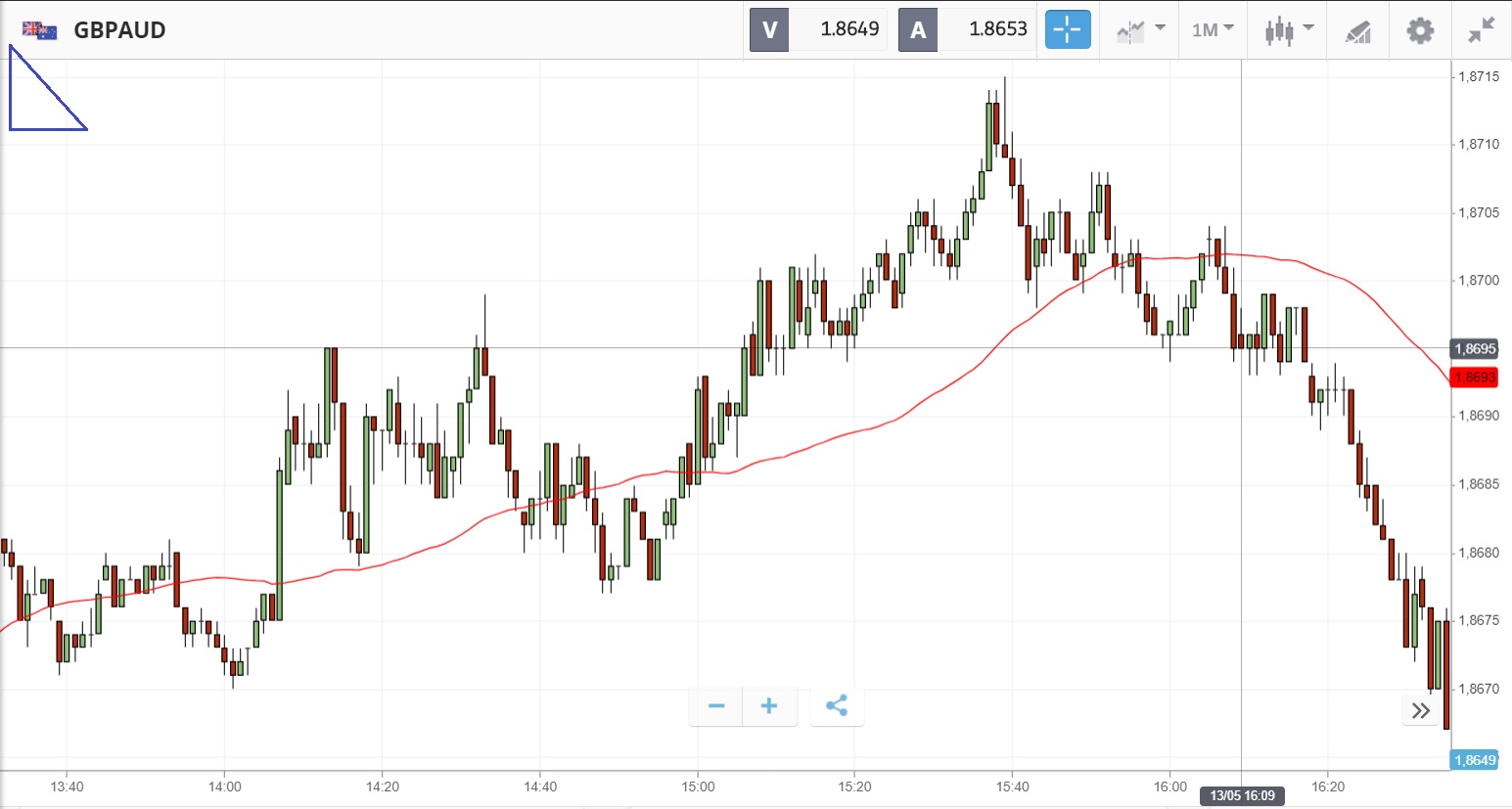
Task: Click the 1,8705 price axis label
Action: (1479, 212)
